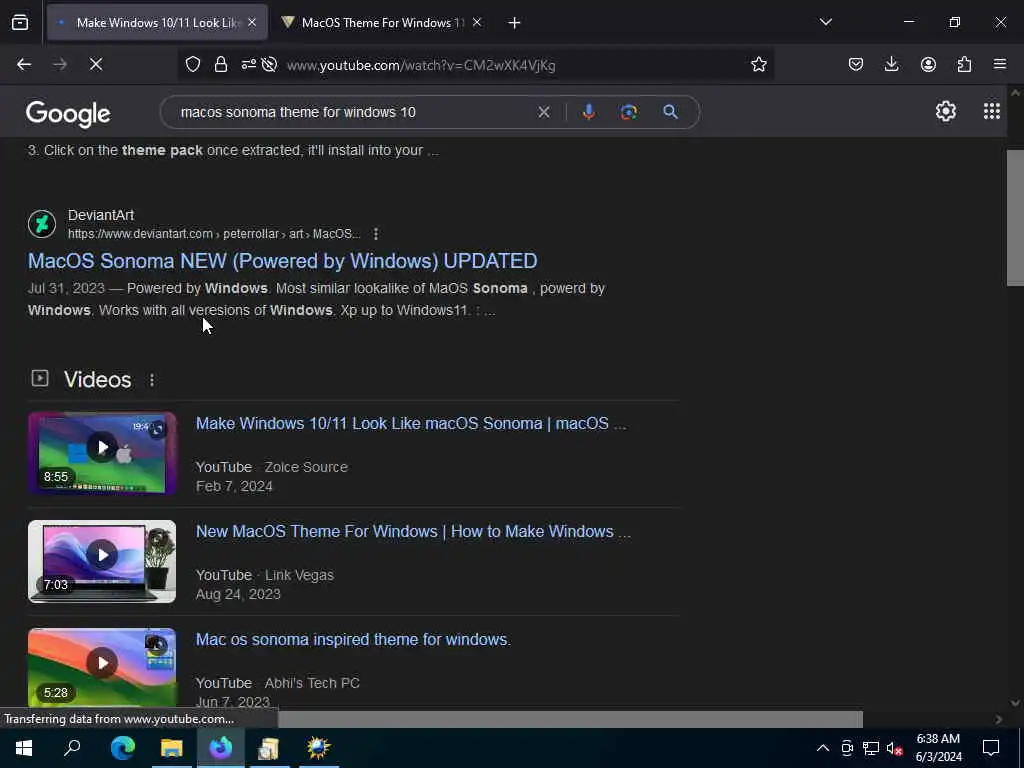The height and width of the screenshot is (768, 1024).
Task: Open Firefox account icon
Action: (x=928, y=64)
